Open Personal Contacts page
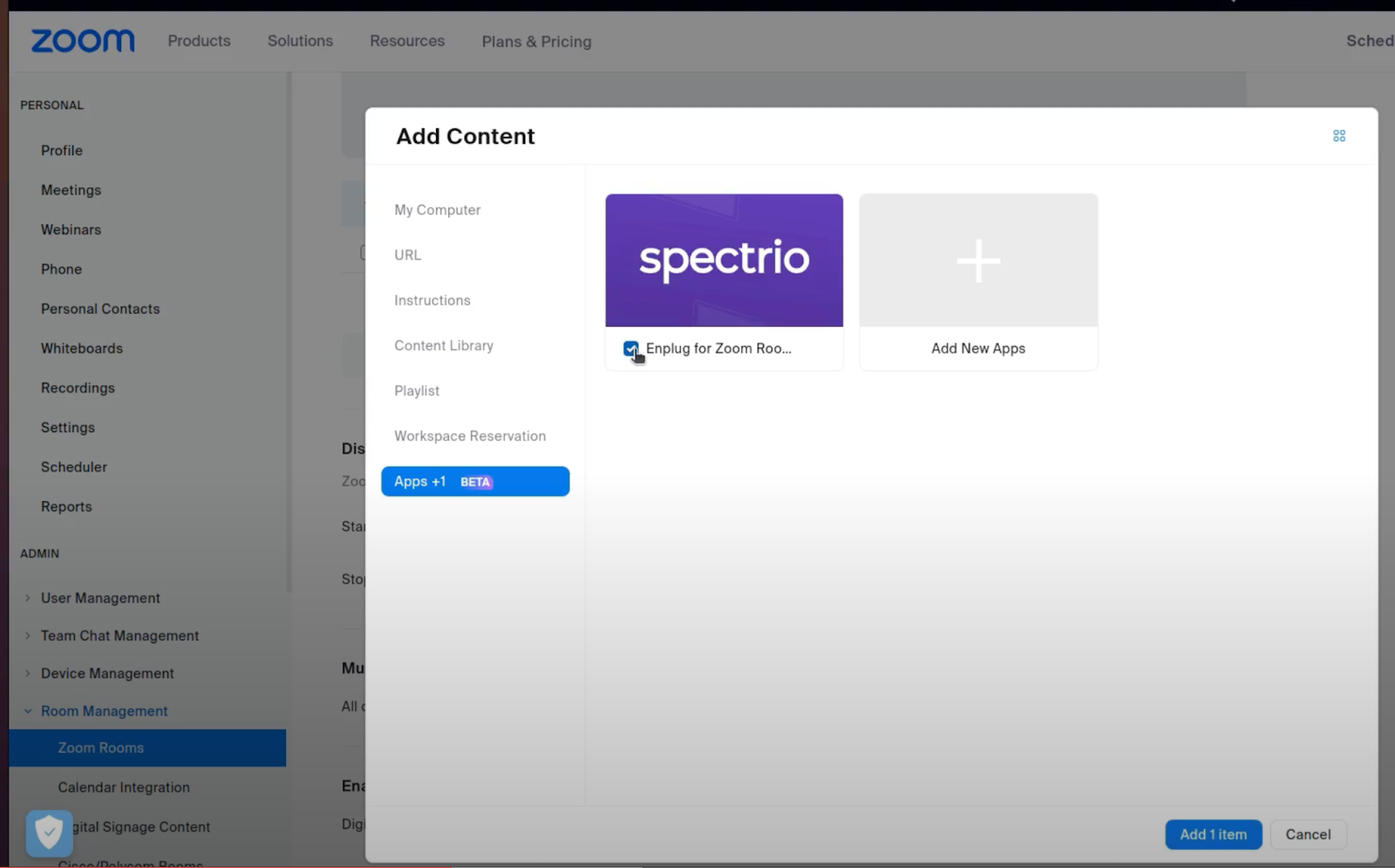Viewport: 1395px width, 868px height. coord(100,309)
